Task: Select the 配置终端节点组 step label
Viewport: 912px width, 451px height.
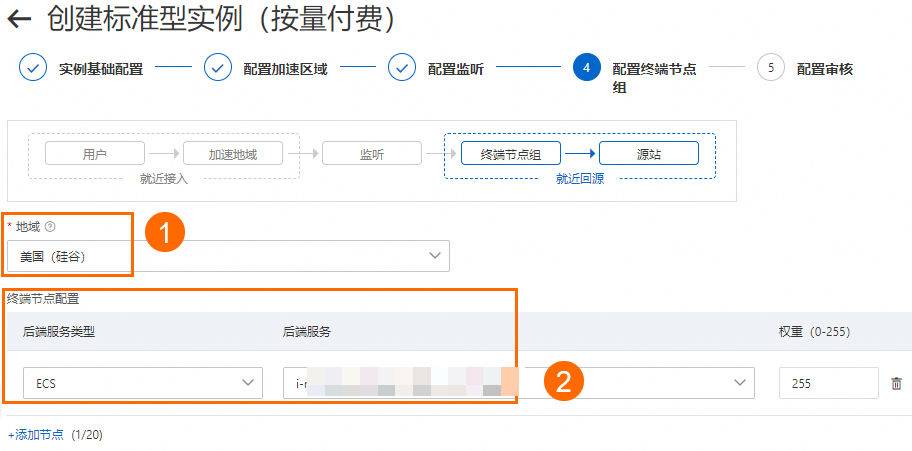Action: pyautogui.click(x=654, y=79)
